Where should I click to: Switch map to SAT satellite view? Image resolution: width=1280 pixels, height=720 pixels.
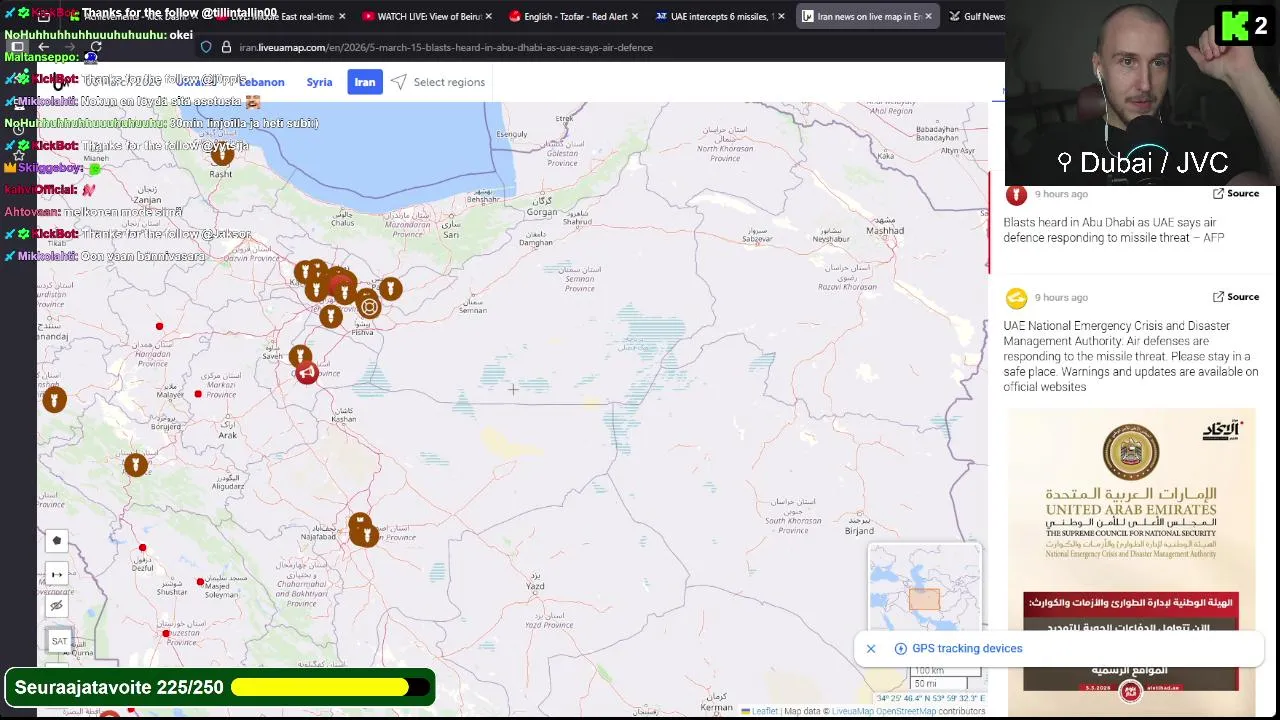[x=59, y=641]
